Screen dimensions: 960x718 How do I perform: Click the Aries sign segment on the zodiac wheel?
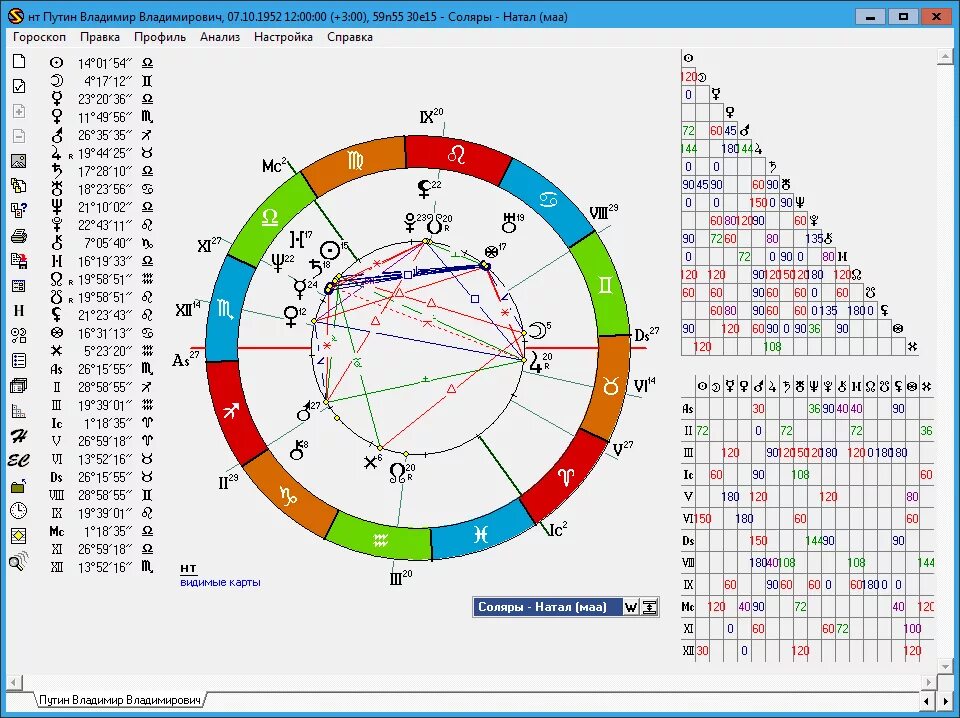pos(564,476)
